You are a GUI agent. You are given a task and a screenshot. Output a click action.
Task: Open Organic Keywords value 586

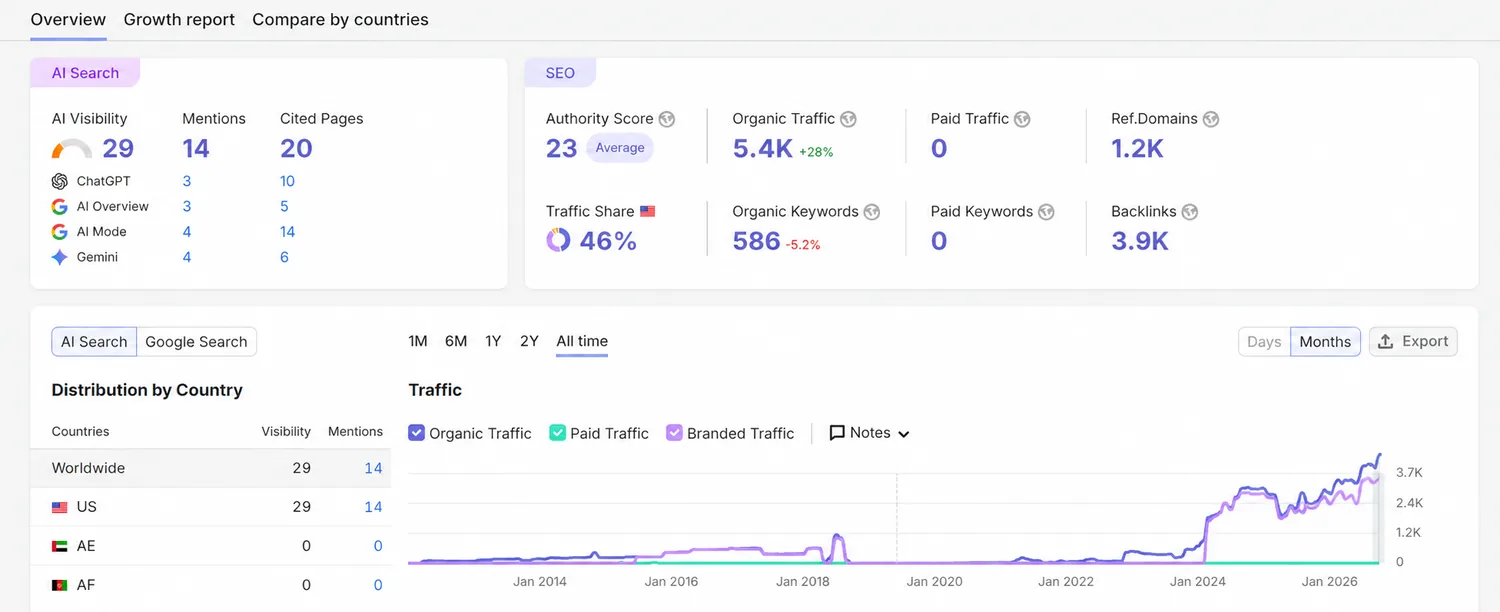tap(756, 241)
